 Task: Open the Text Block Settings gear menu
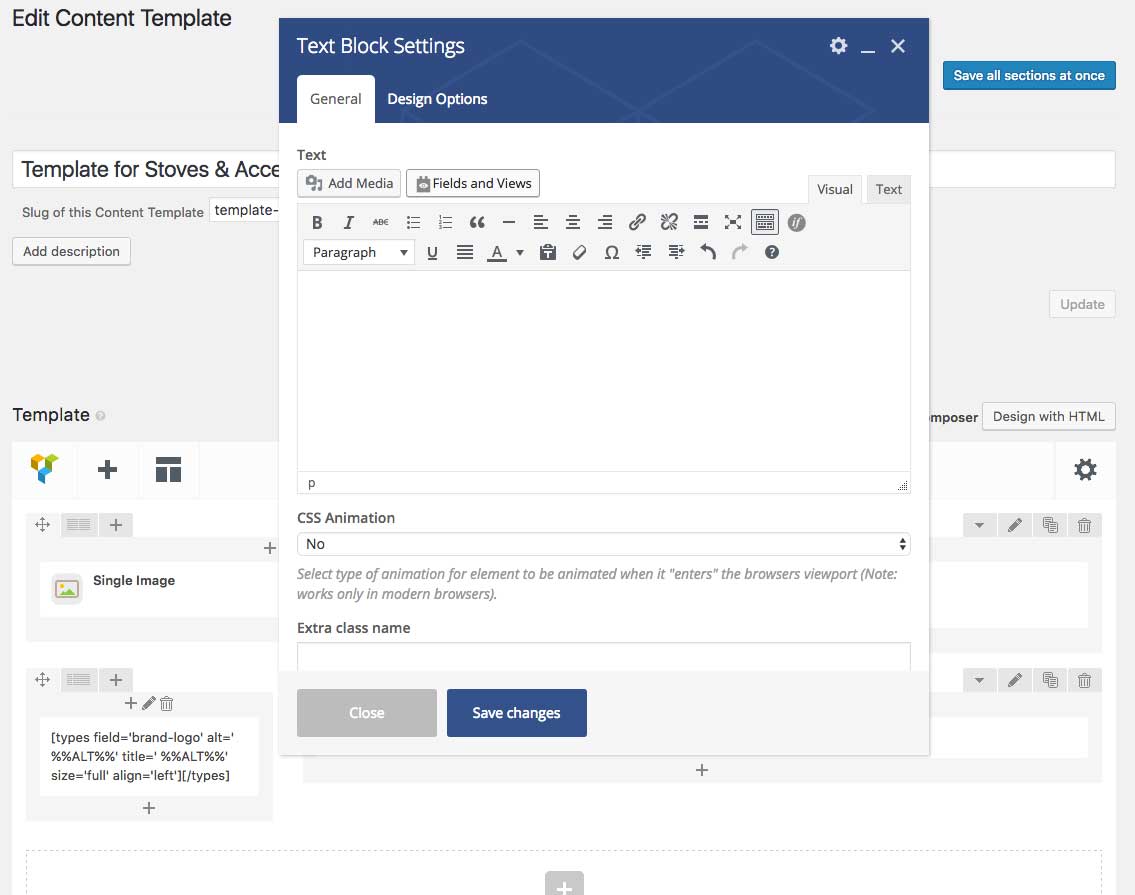(838, 46)
